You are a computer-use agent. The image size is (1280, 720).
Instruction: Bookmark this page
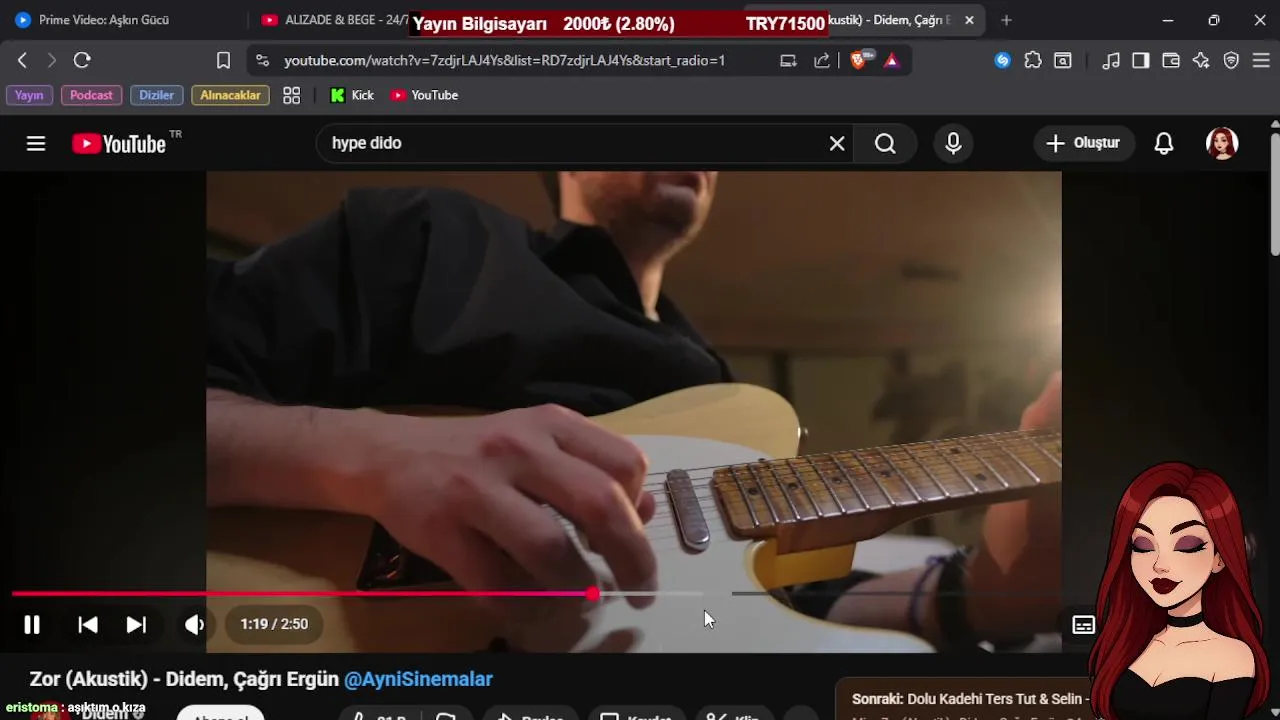tap(223, 60)
